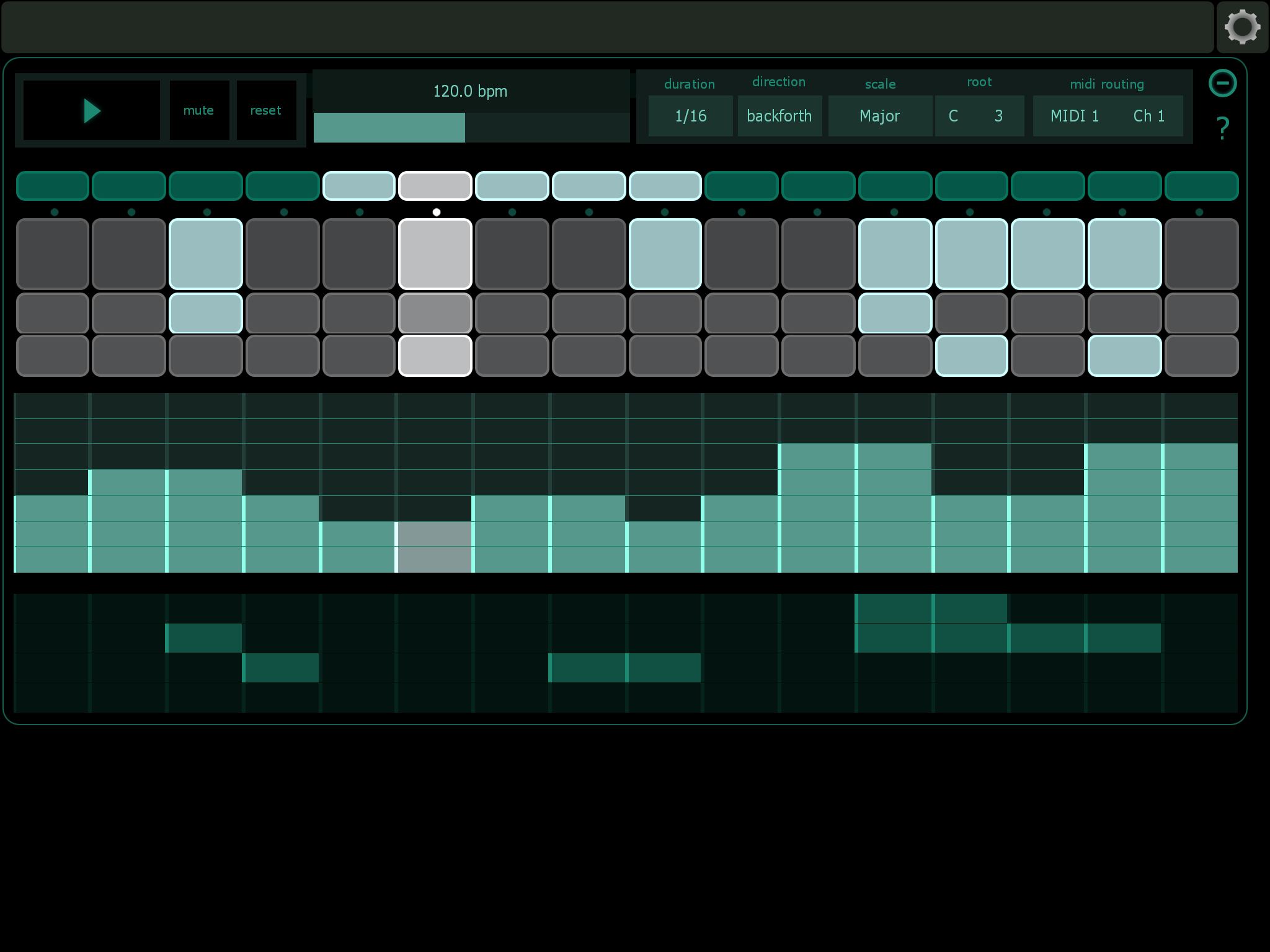Viewport: 1270px width, 952px height.
Task: Adjust the tempo slider below 120.0 bpm
Action: (x=471, y=128)
